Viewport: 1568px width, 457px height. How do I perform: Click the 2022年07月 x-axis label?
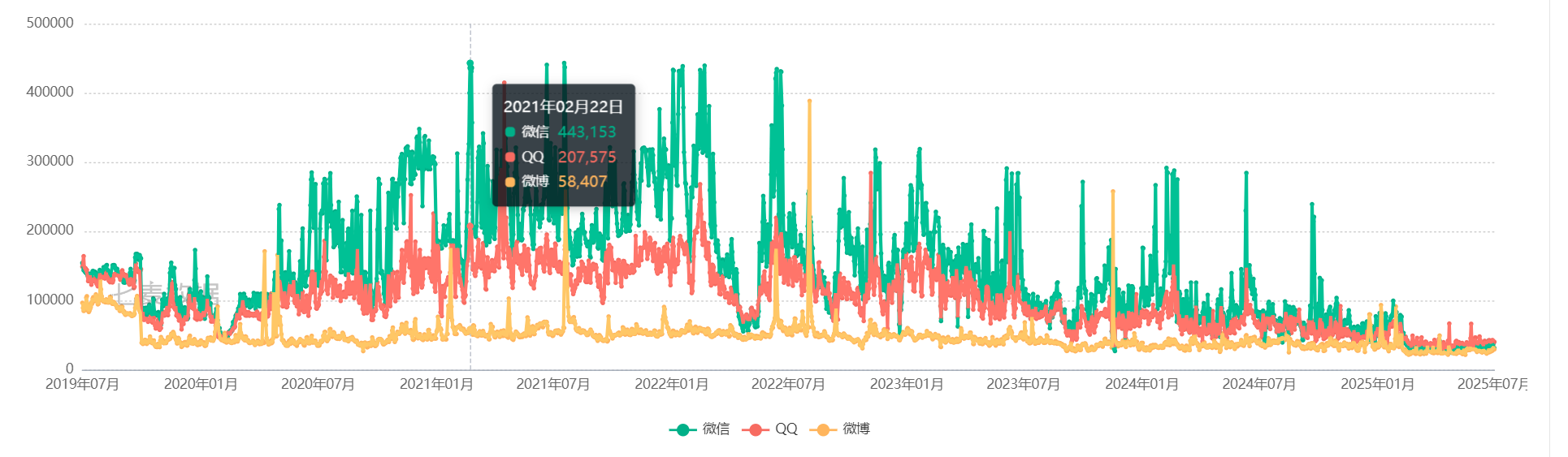(788, 384)
